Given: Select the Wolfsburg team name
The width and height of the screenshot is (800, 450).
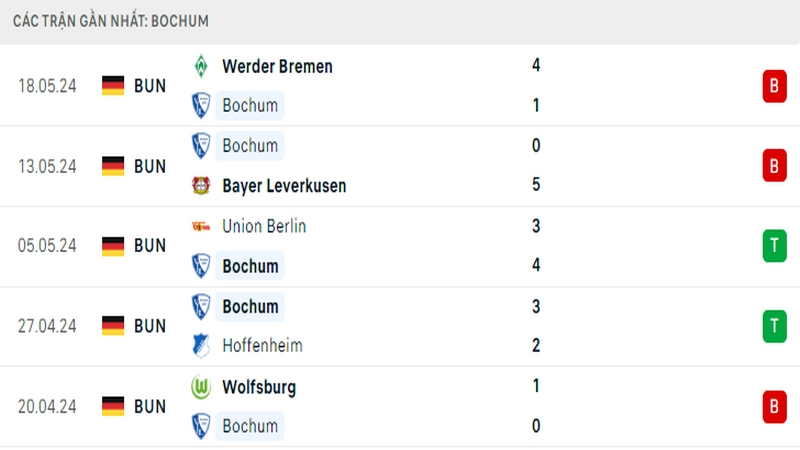Looking at the screenshot, I should click(x=259, y=387).
